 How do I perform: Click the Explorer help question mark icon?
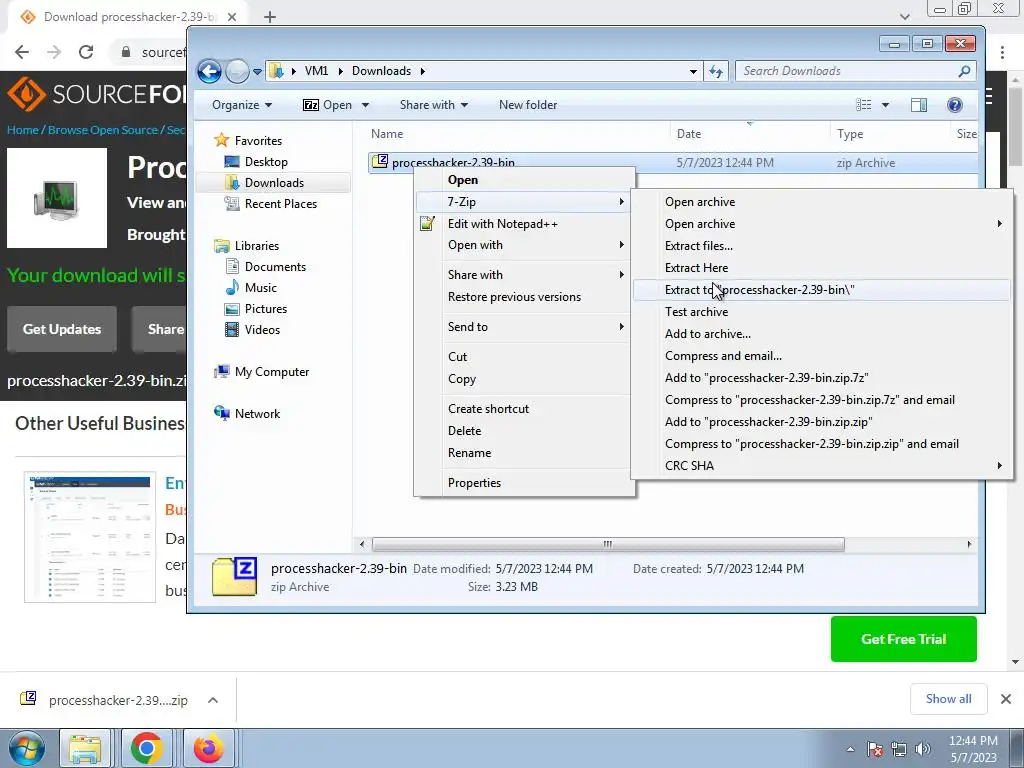coord(954,105)
